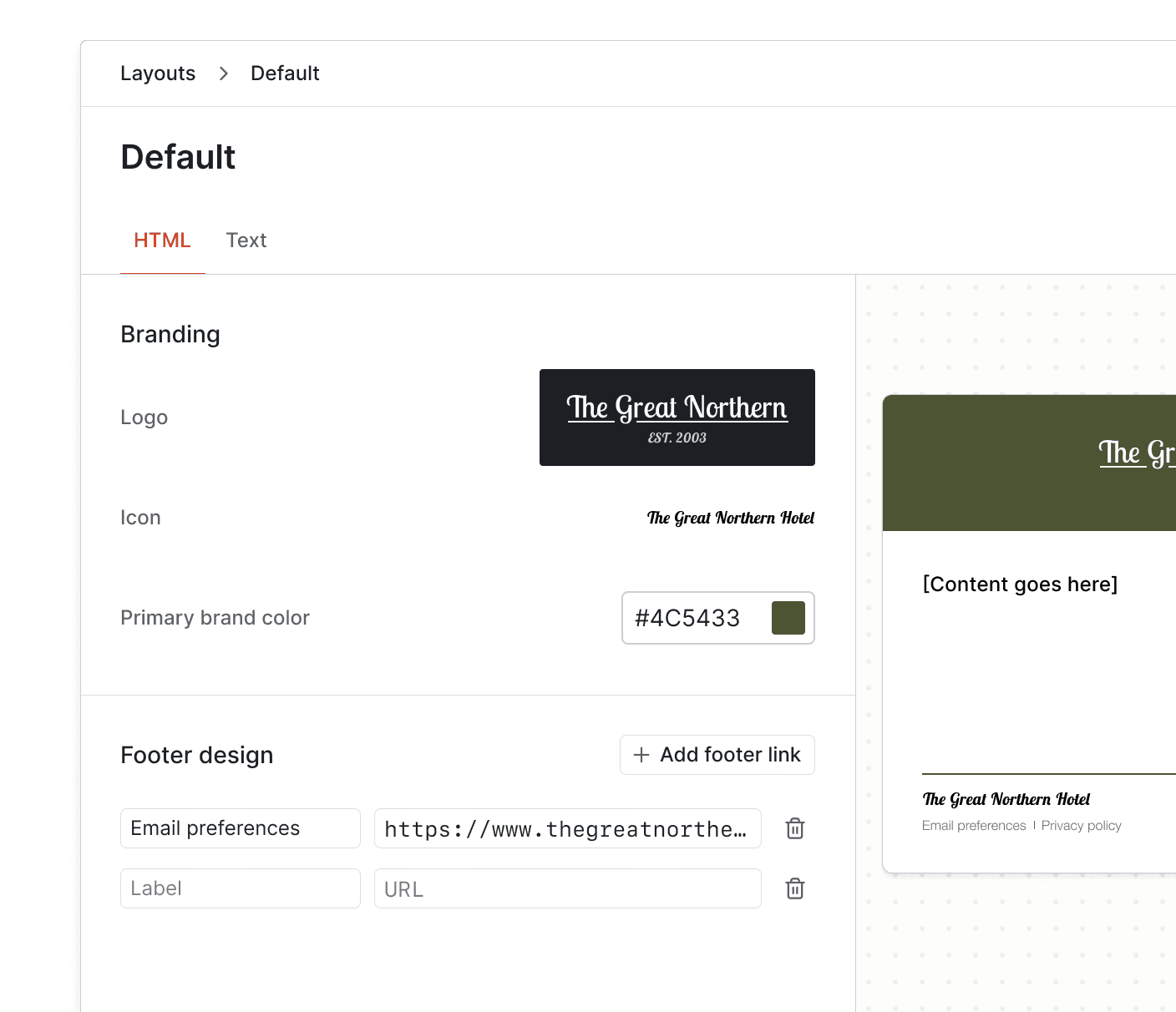Open the primary brand color swatch
Viewport: 1176px width, 1012px height.
coord(788,618)
